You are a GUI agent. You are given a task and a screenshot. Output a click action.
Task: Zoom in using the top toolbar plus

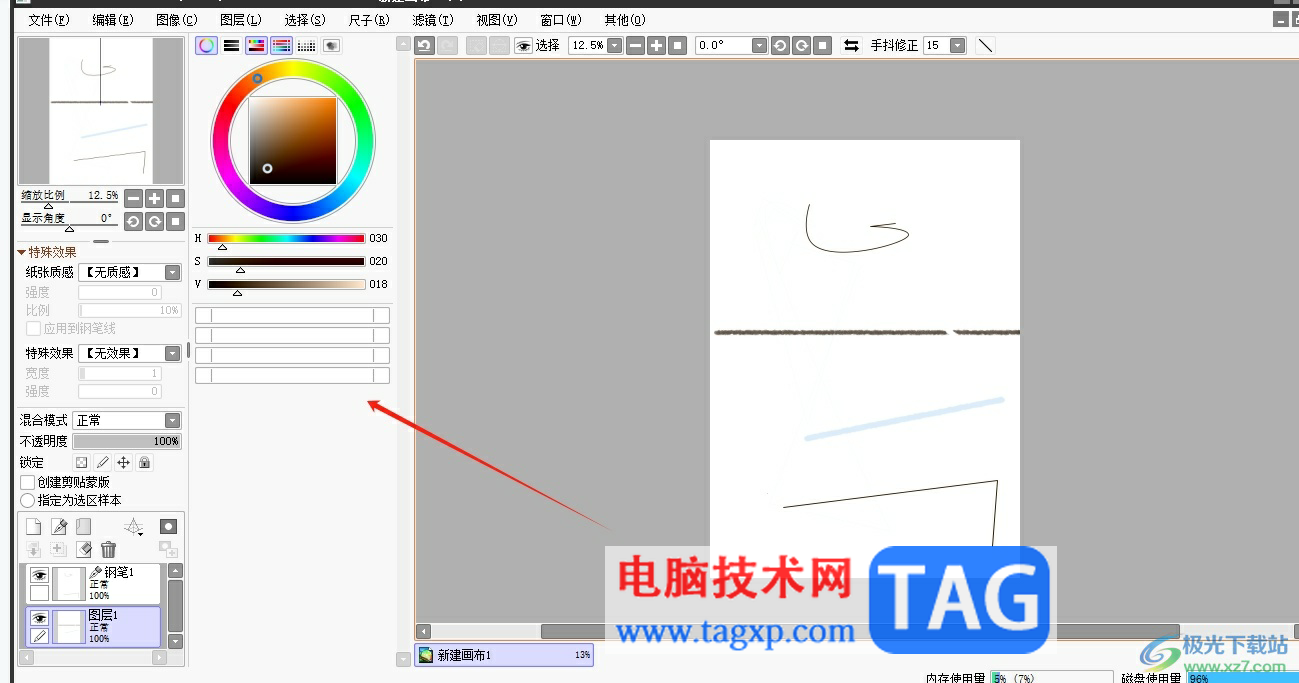[x=656, y=45]
